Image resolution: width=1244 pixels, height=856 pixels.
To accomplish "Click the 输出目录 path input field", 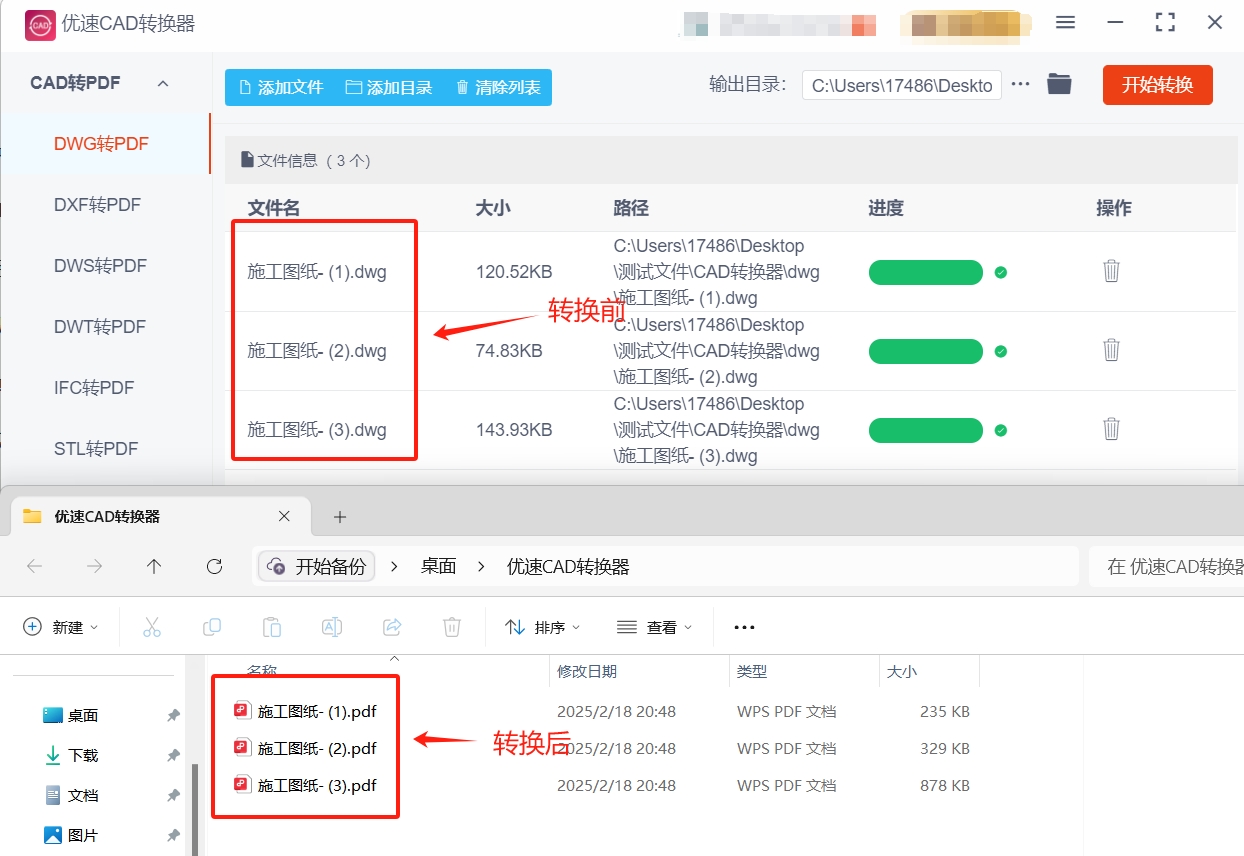I will [900, 85].
